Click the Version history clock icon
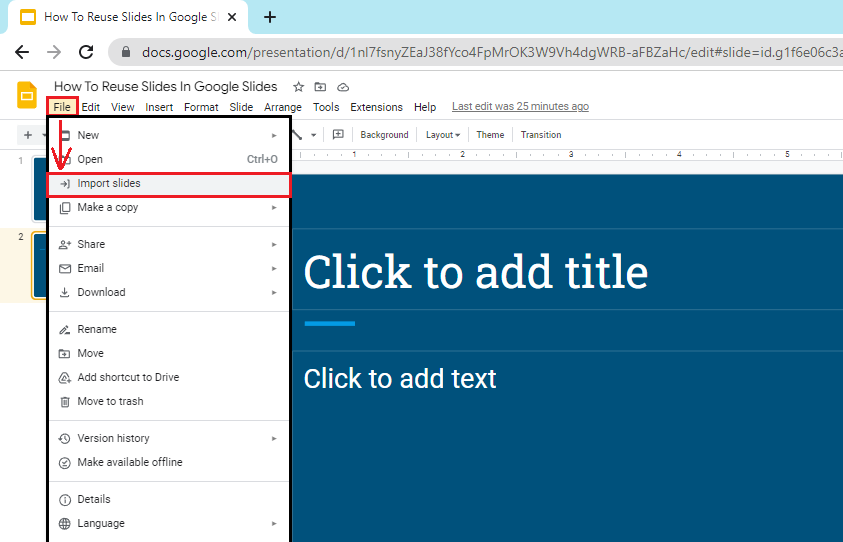Screen dimensions: 843x542 click(65, 438)
